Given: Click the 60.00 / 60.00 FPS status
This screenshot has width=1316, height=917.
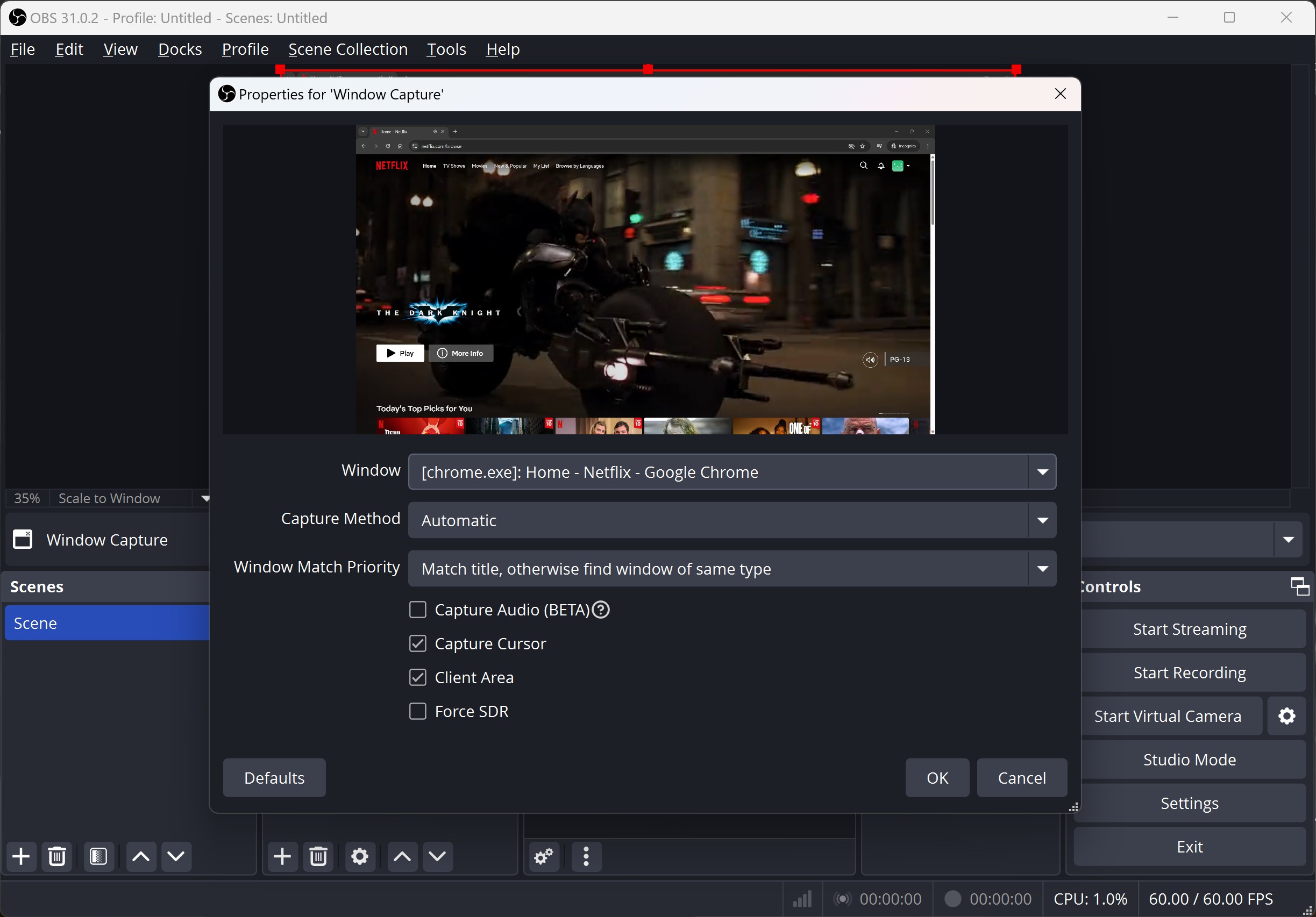Looking at the screenshot, I should 1211,899.
